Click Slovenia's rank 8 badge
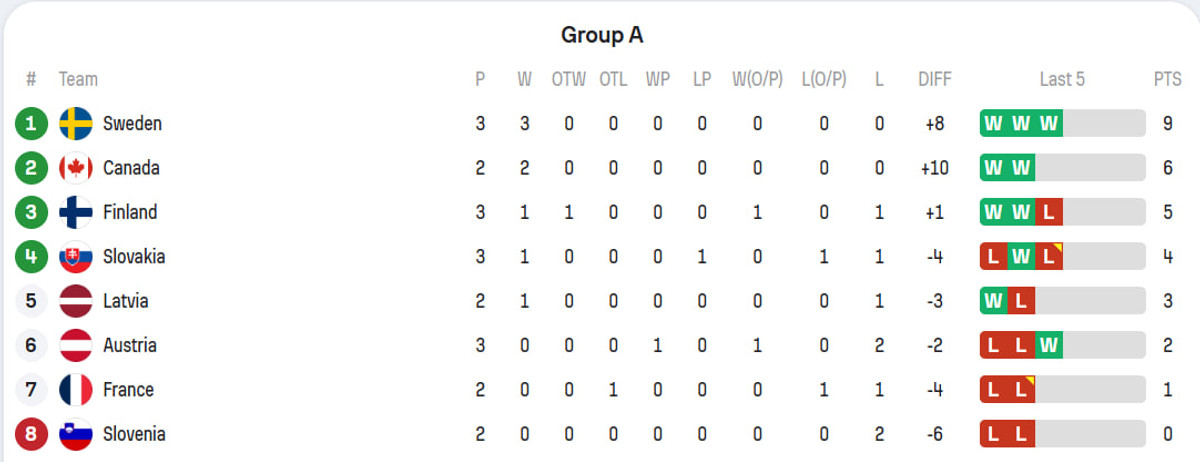 click(31, 434)
